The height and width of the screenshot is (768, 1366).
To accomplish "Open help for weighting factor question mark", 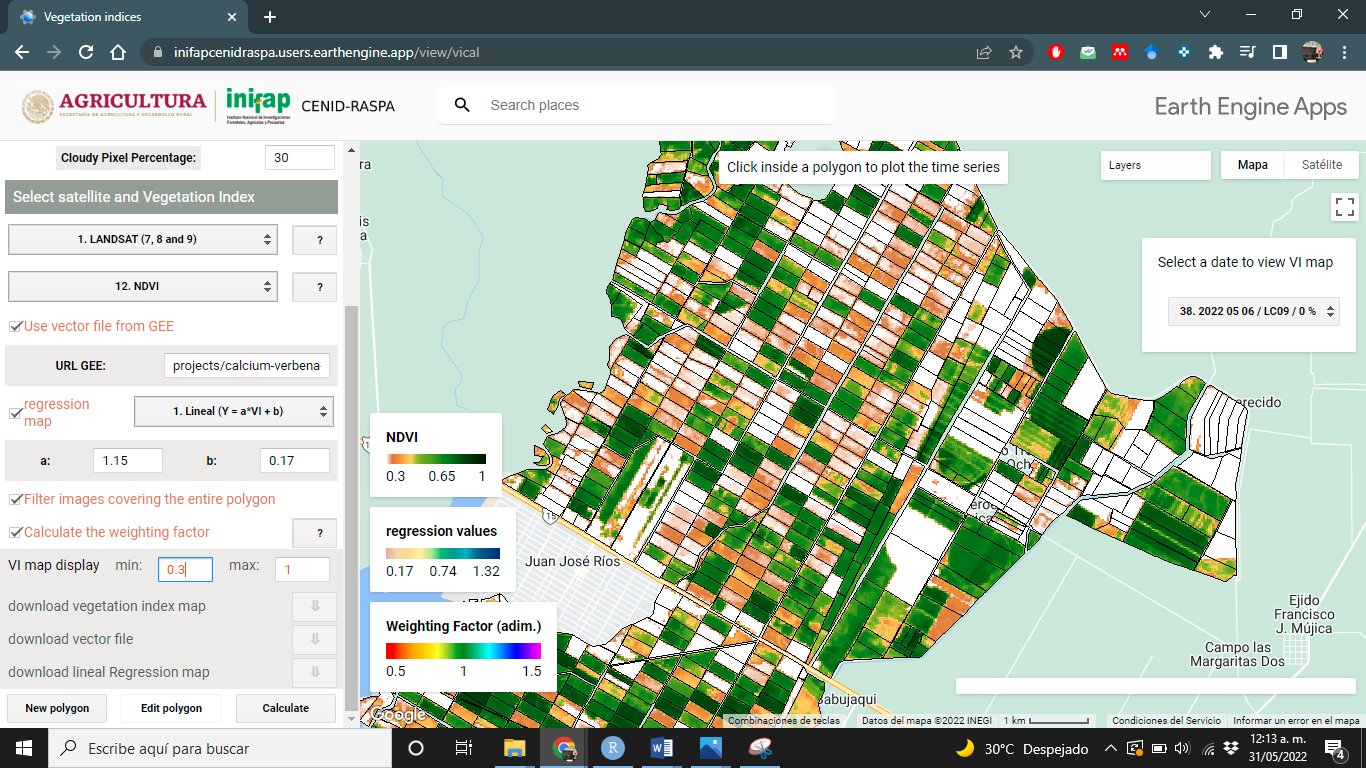I will tap(315, 533).
